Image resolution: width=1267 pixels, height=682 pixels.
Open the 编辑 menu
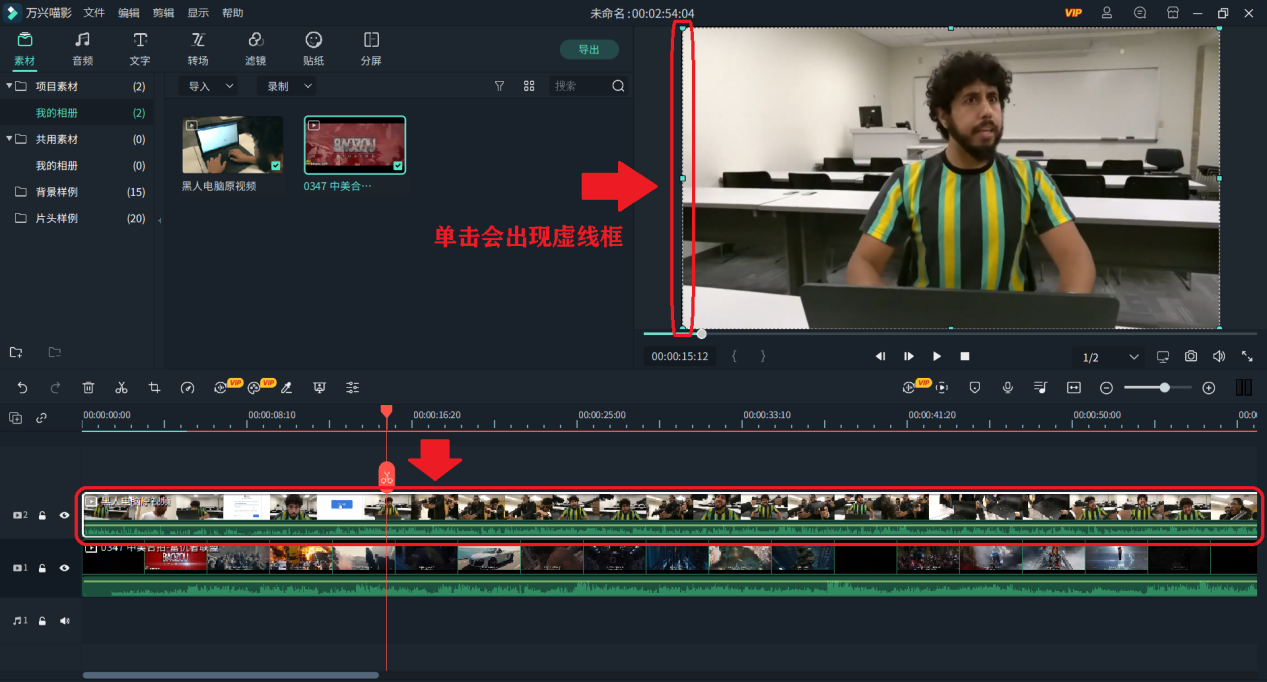129,13
